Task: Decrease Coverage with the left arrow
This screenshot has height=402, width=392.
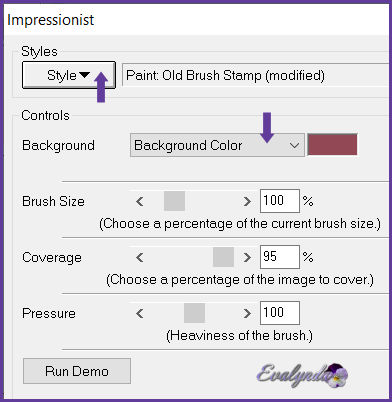Action: [x=140, y=257]
